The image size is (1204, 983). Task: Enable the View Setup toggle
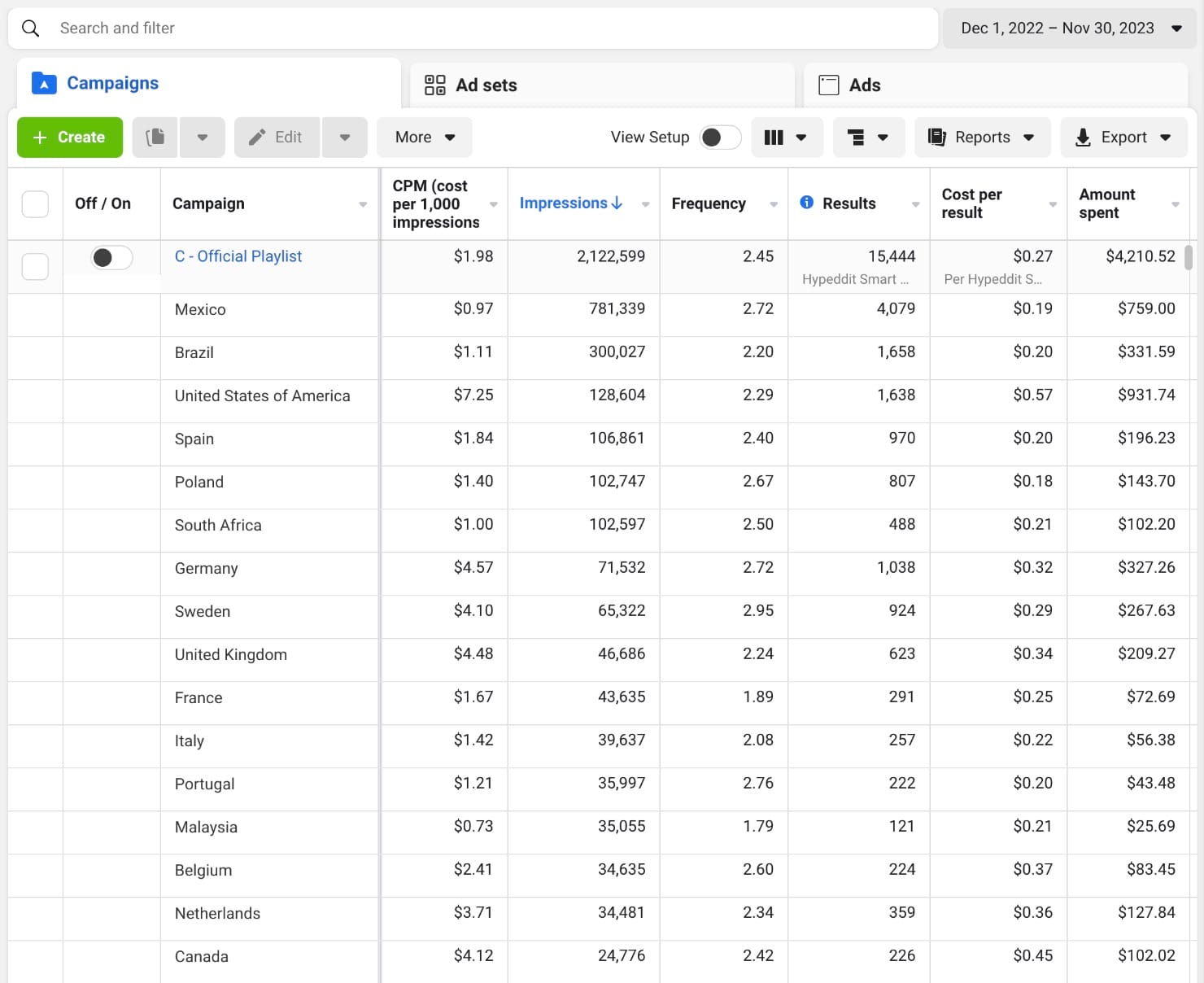[x=718, y=137]
